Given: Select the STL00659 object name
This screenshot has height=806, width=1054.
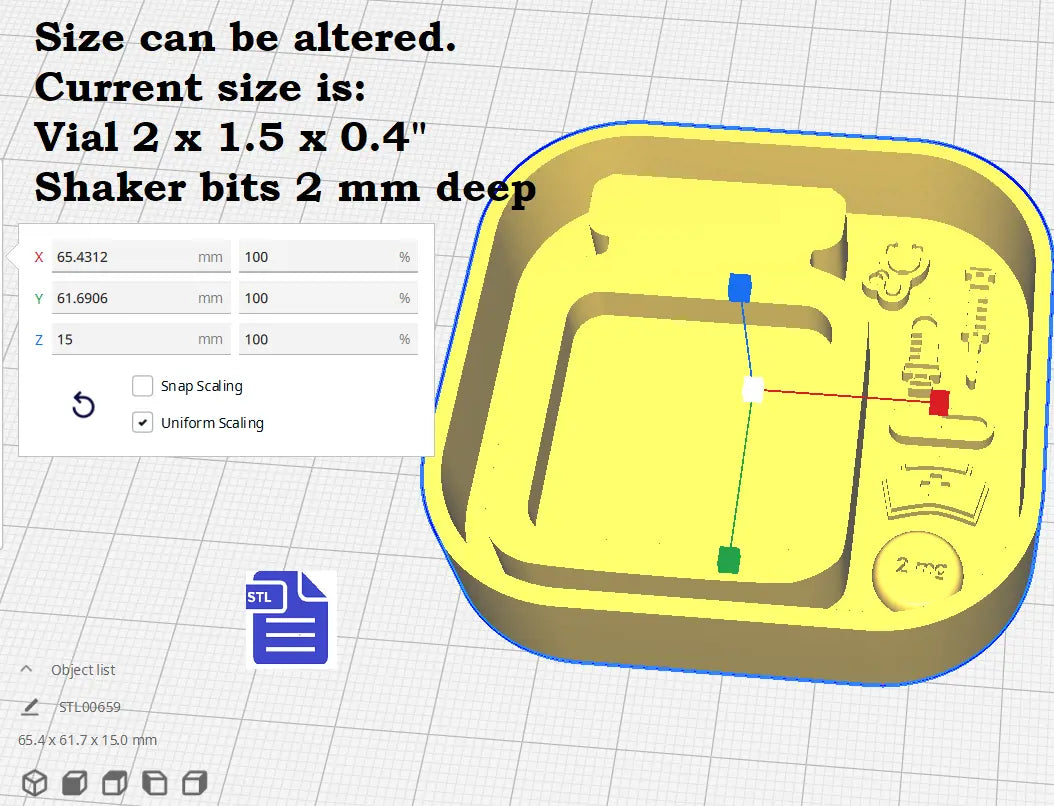Looking at the screenshot, I should click(x=90, y=707).
